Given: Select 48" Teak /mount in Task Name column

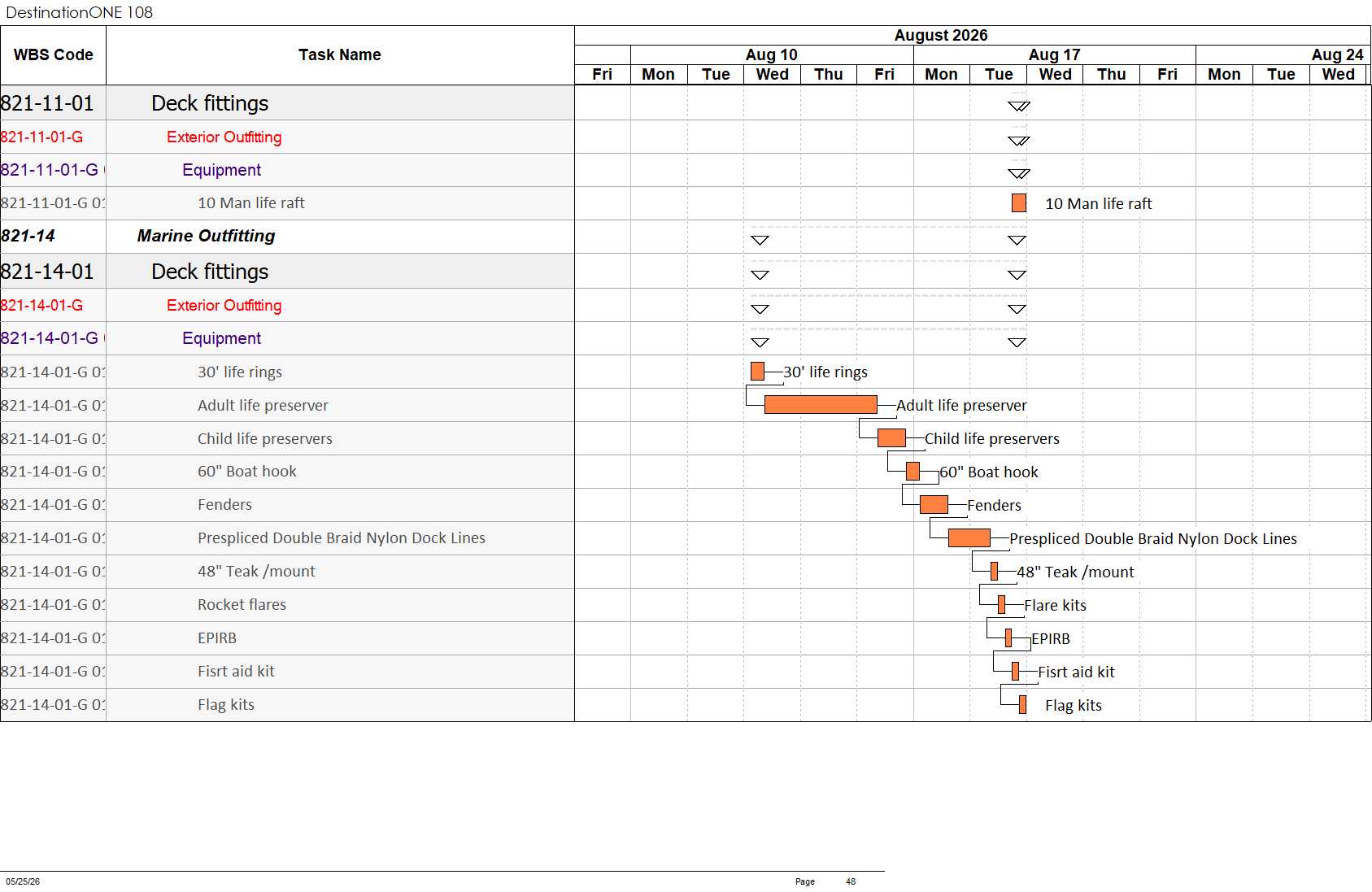Looking at the screenshot, I should coord(257,572).
